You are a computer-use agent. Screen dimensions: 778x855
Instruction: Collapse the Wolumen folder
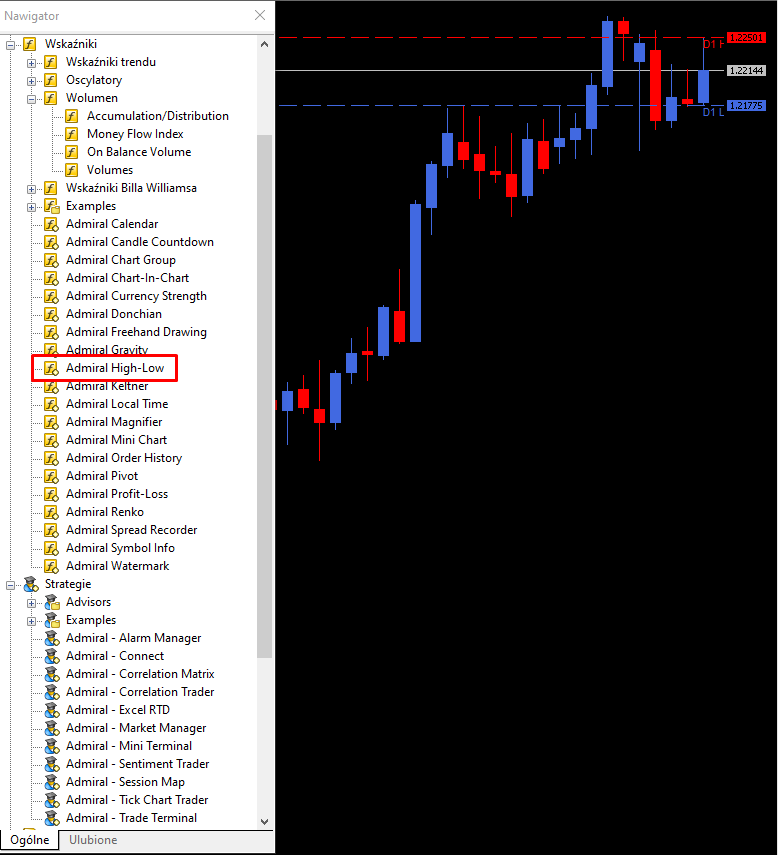pyautogui.click(x=32, y=99)
